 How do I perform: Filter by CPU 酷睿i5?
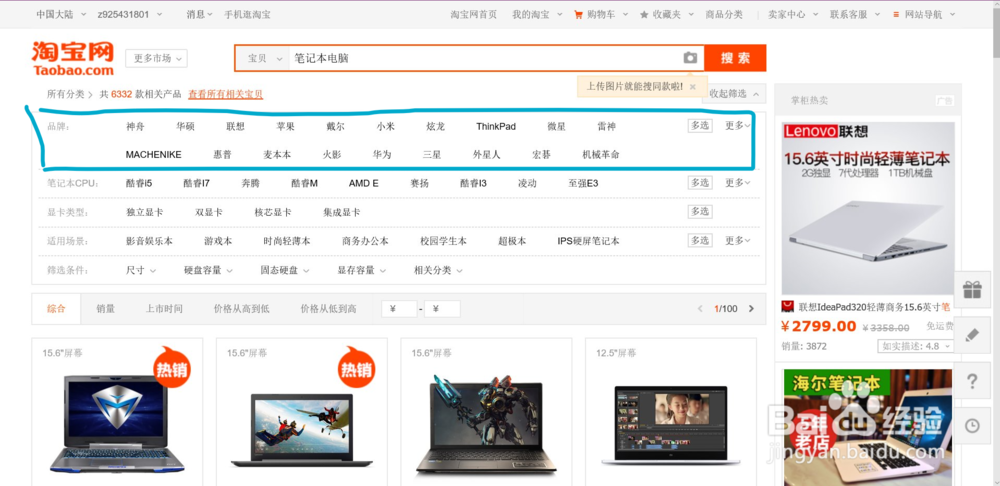tap(139, 183)
